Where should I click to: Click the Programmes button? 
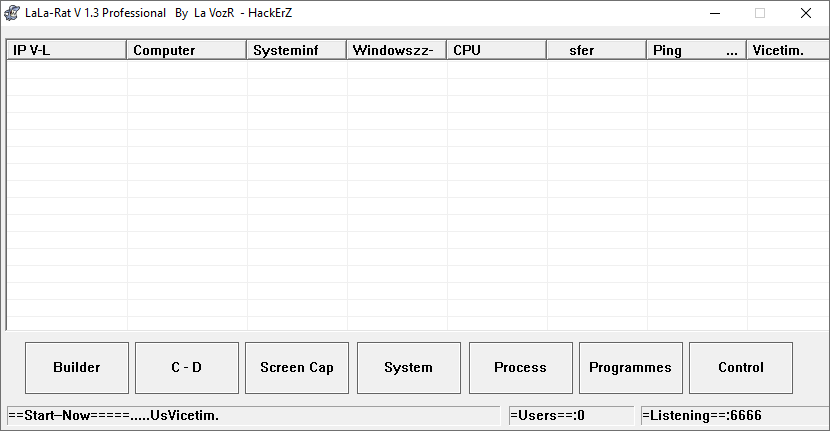(630, 367)
